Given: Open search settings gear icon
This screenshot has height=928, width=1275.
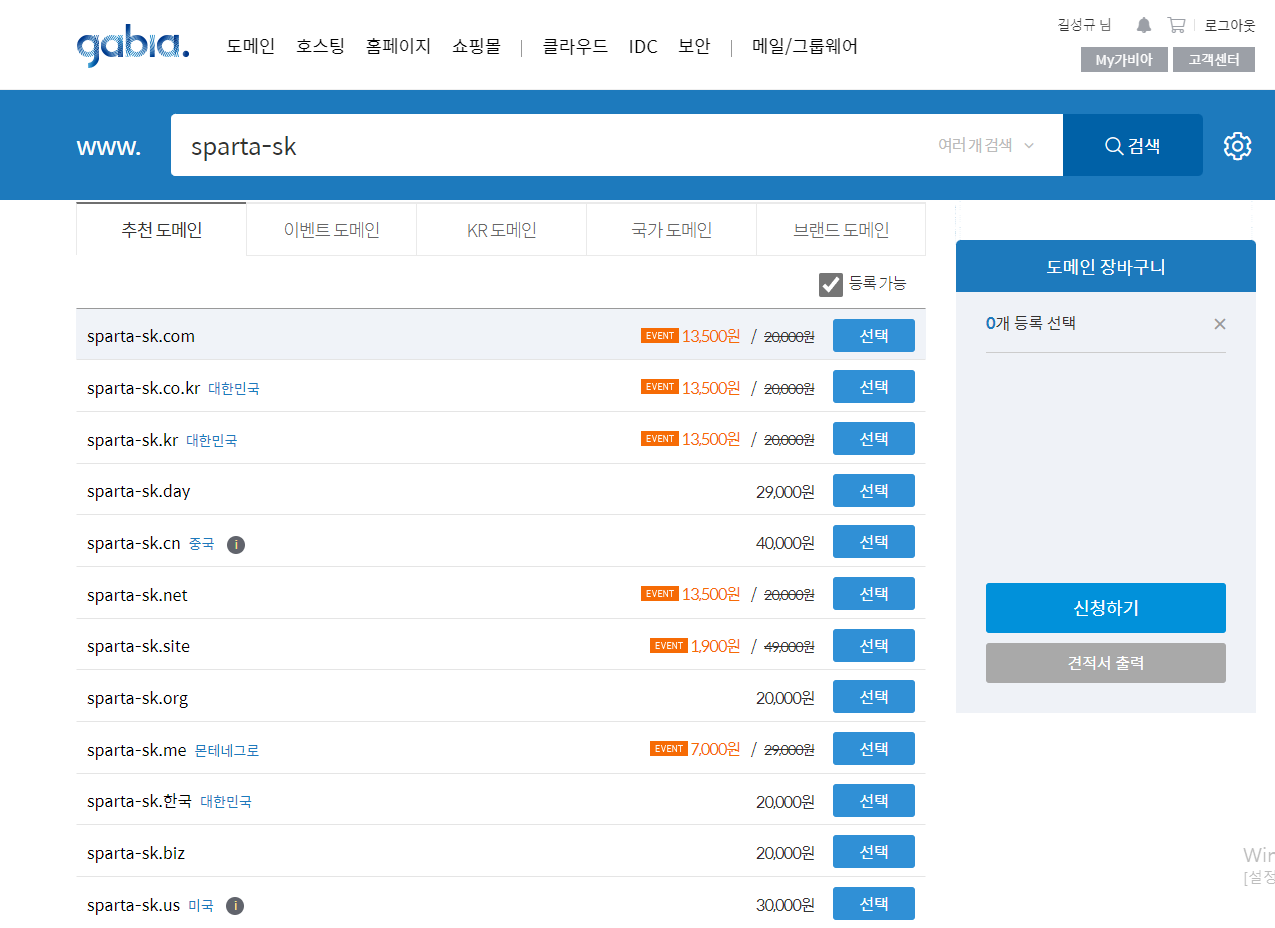Looking at the screenshot, I should pos(1237,145).
